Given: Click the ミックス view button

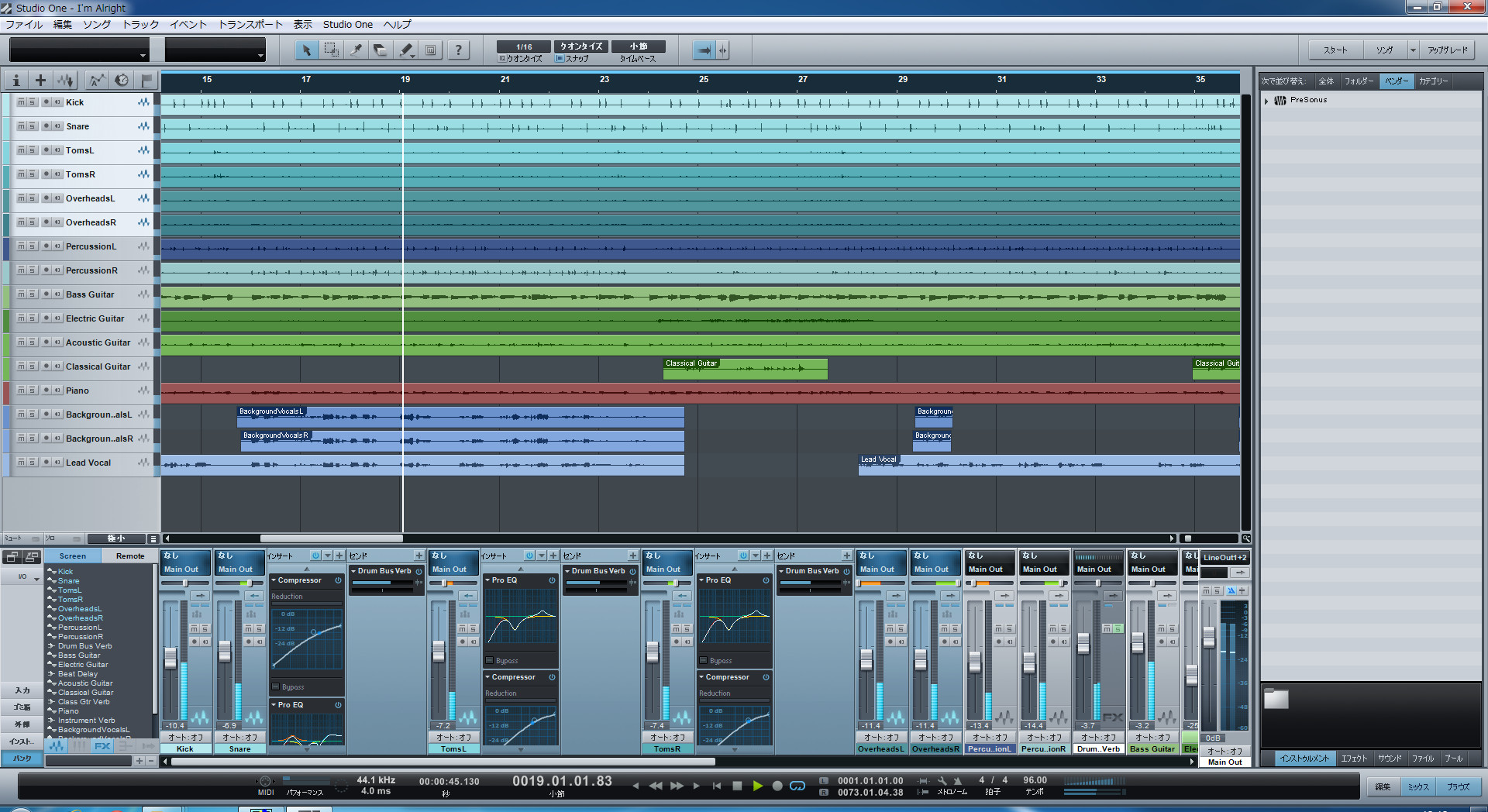Looking at the screenshot, I should (x=1418, y=786).
